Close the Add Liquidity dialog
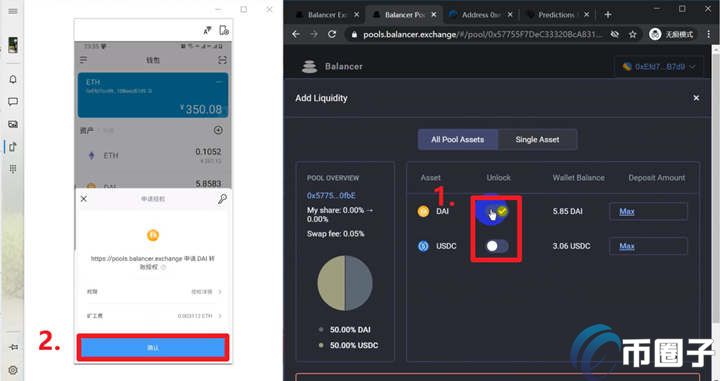This screenshot has height=381, width=720. (696, 98)
